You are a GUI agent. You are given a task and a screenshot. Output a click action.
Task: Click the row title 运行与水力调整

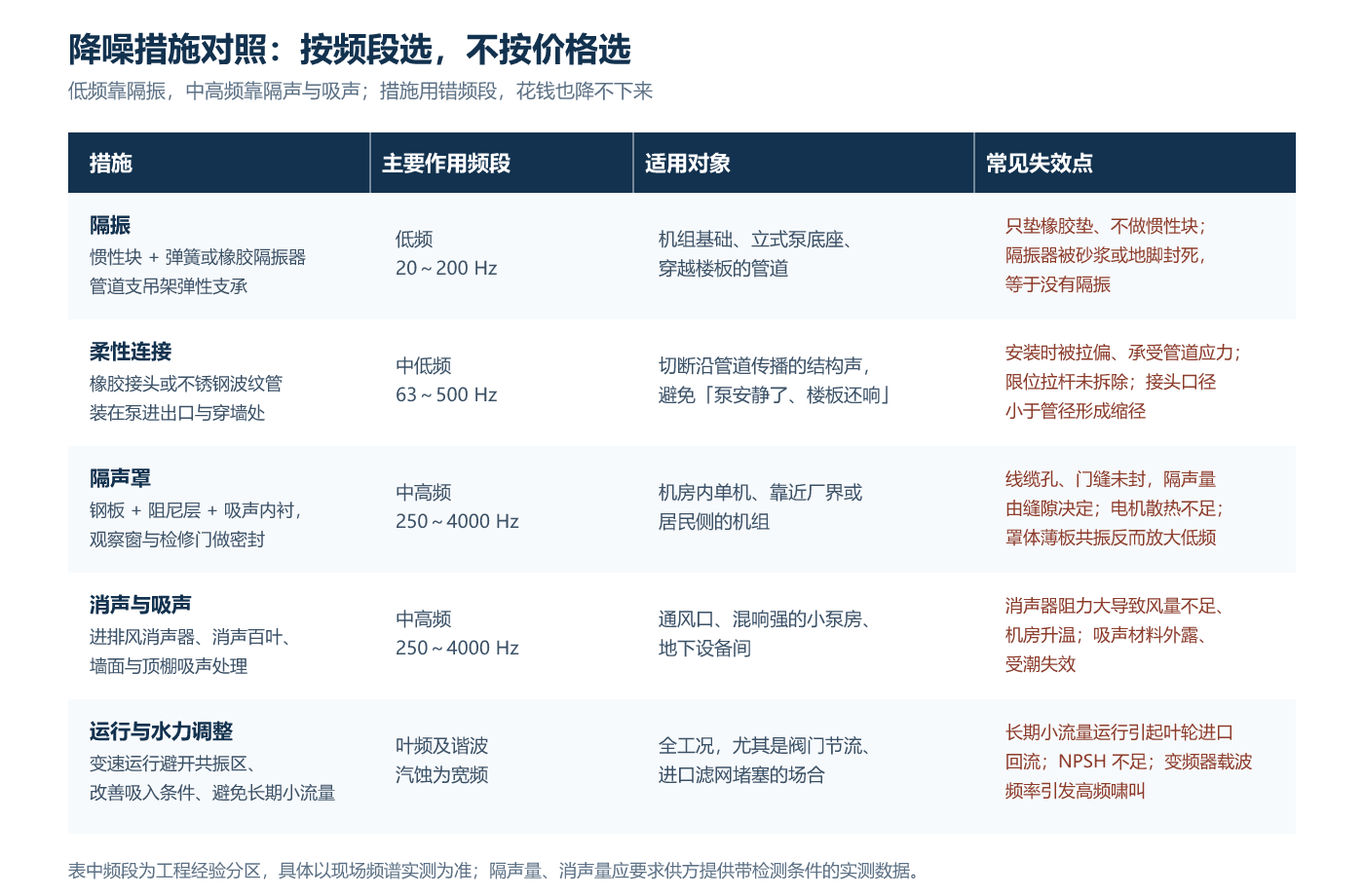click(x=162, y=731)
